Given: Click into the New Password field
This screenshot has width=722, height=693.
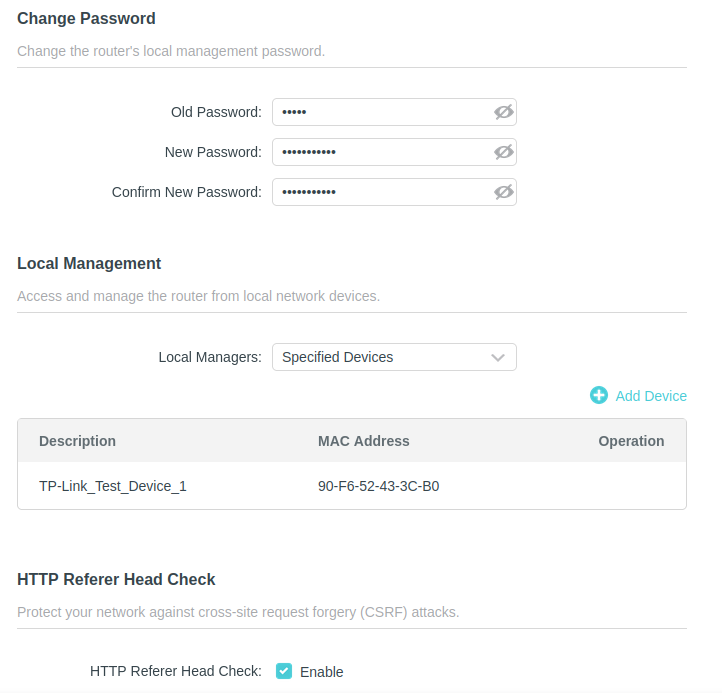Looking at the screenshot, I should (380, 152).
